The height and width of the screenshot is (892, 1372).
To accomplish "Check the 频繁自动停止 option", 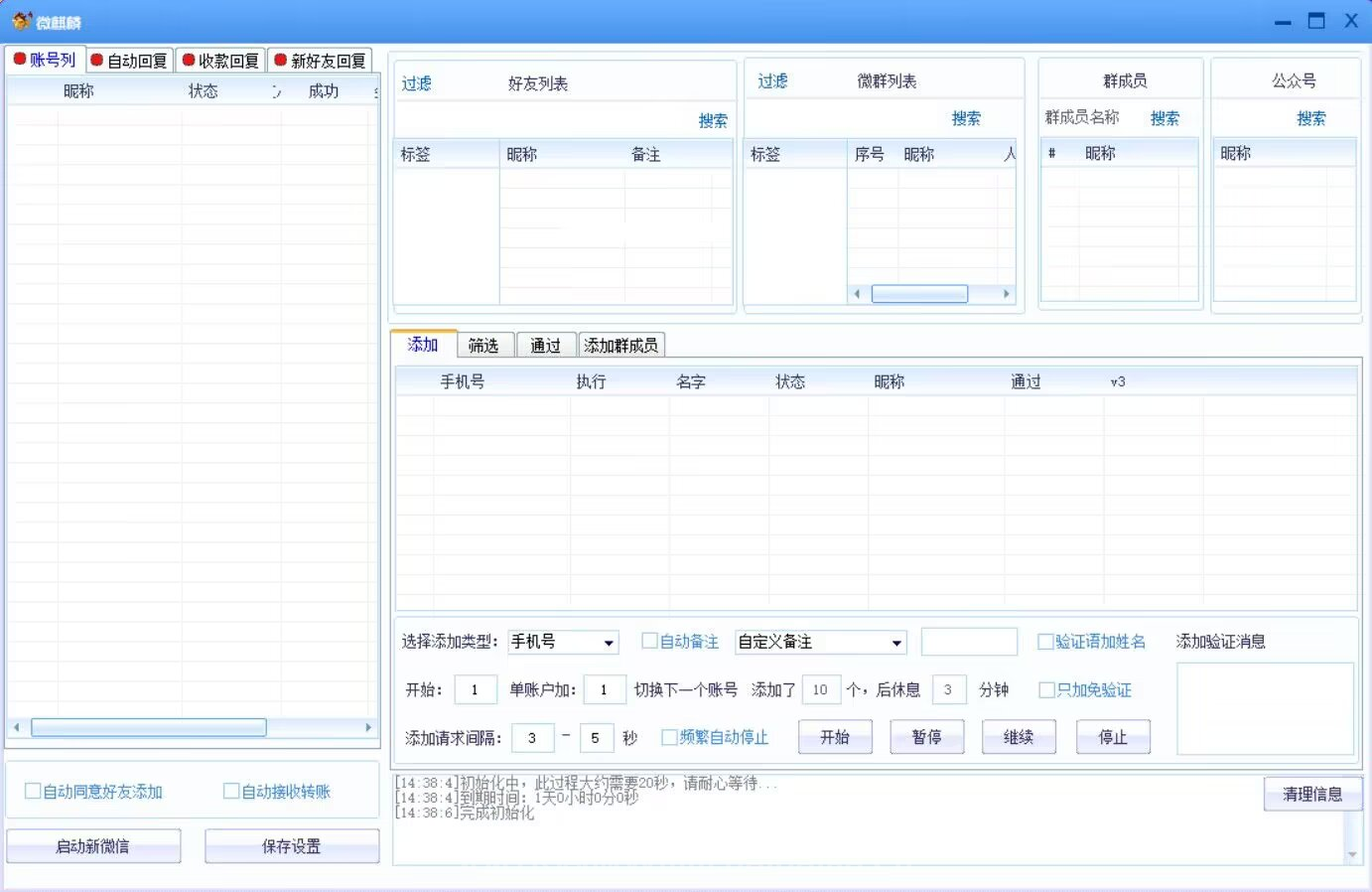I will pos(669,737).
